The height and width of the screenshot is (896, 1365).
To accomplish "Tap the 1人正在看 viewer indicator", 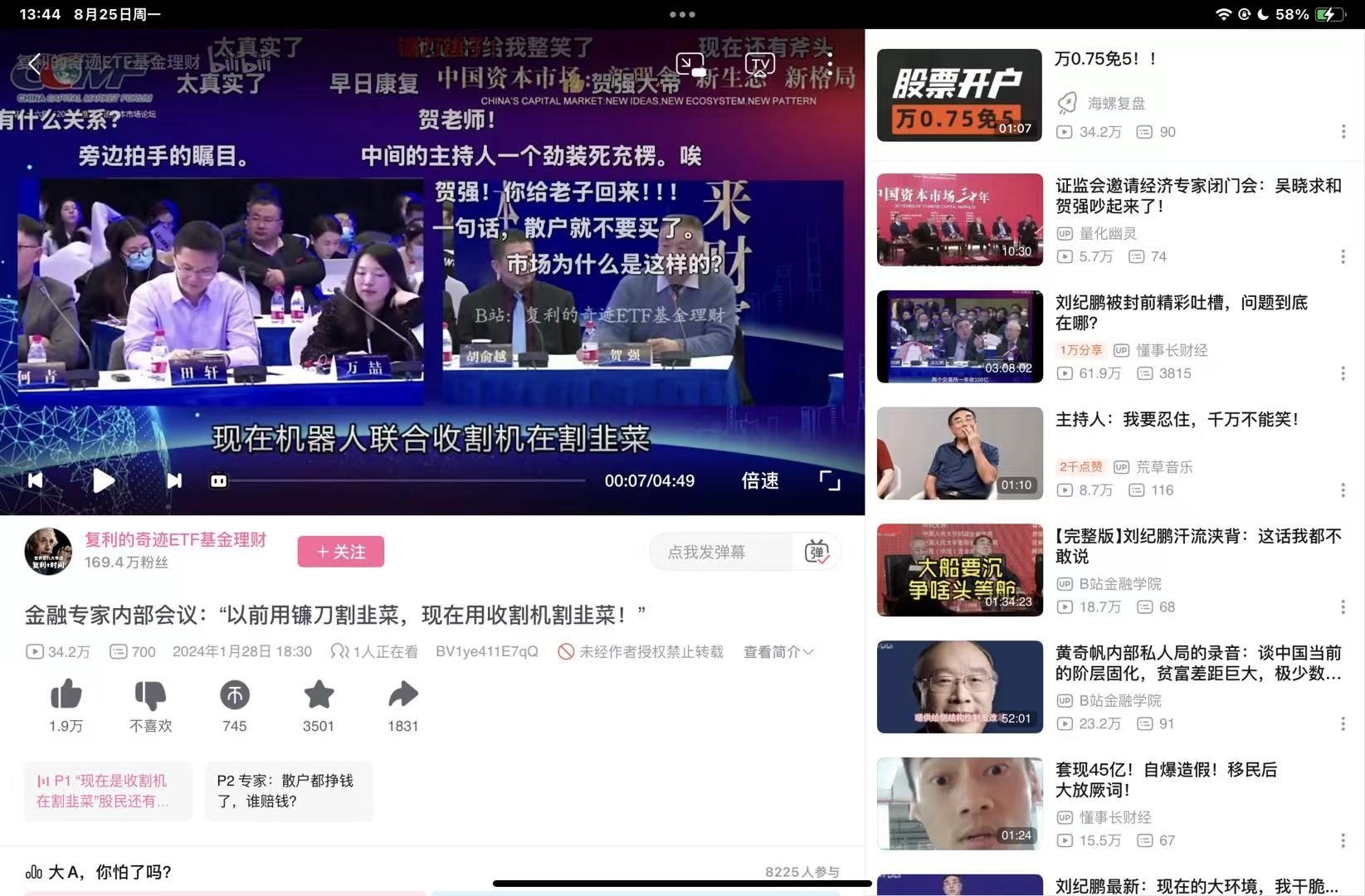I will (374, 652).
